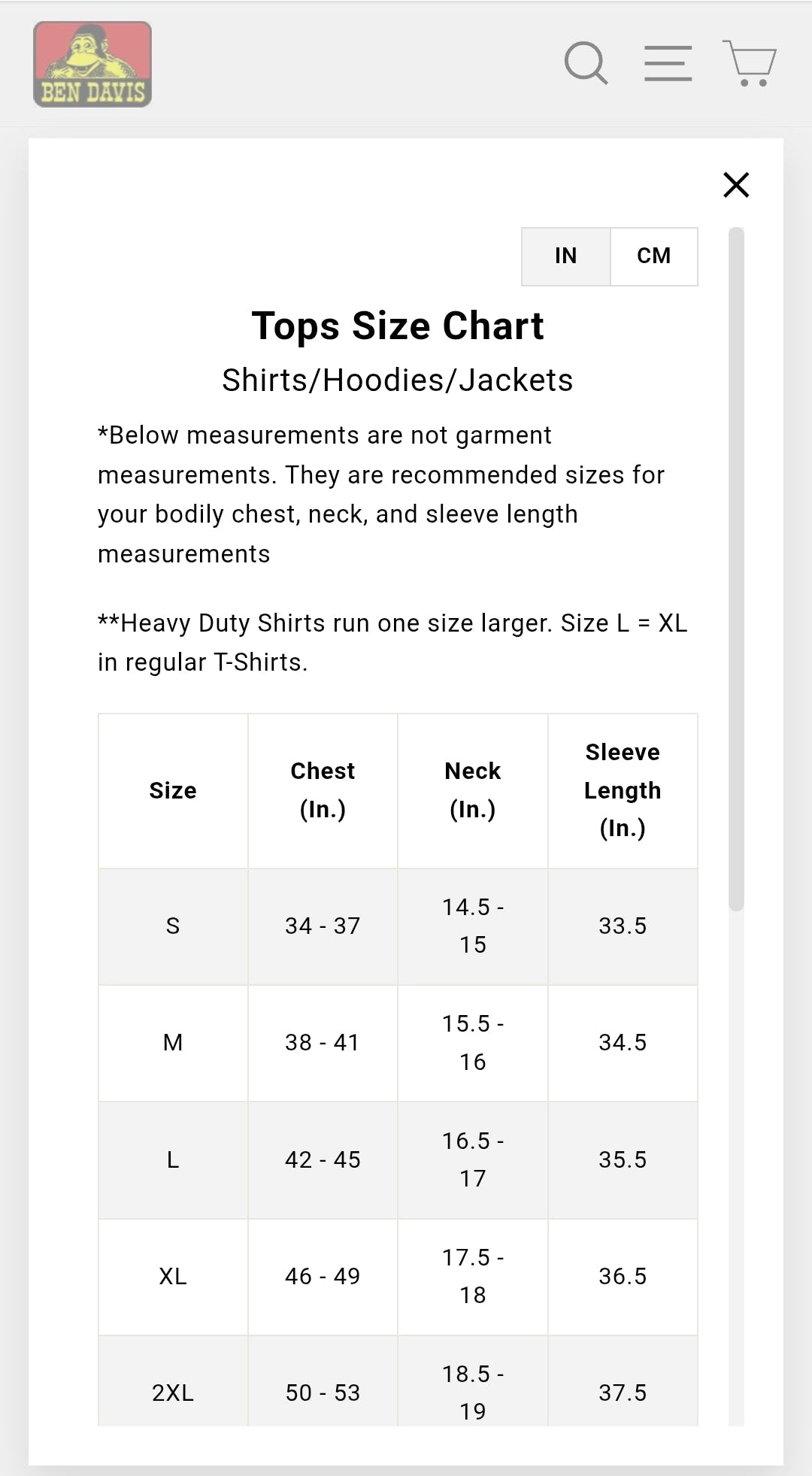Select the Sleeve Length (In.) header
This screenshot has width=812, height=1476.
tap(623, 790)
